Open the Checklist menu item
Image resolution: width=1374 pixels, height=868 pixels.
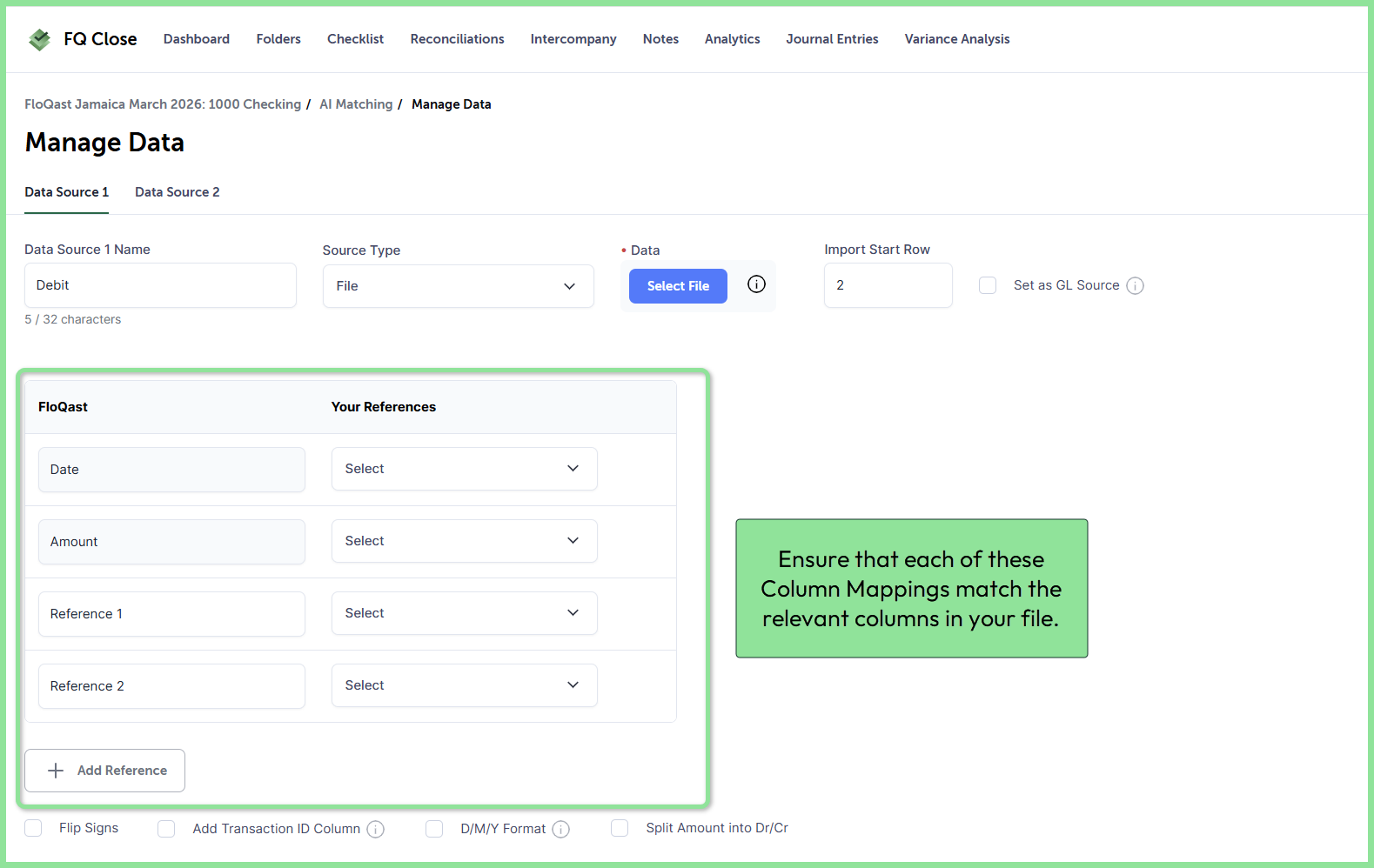(x=355, y=39)
